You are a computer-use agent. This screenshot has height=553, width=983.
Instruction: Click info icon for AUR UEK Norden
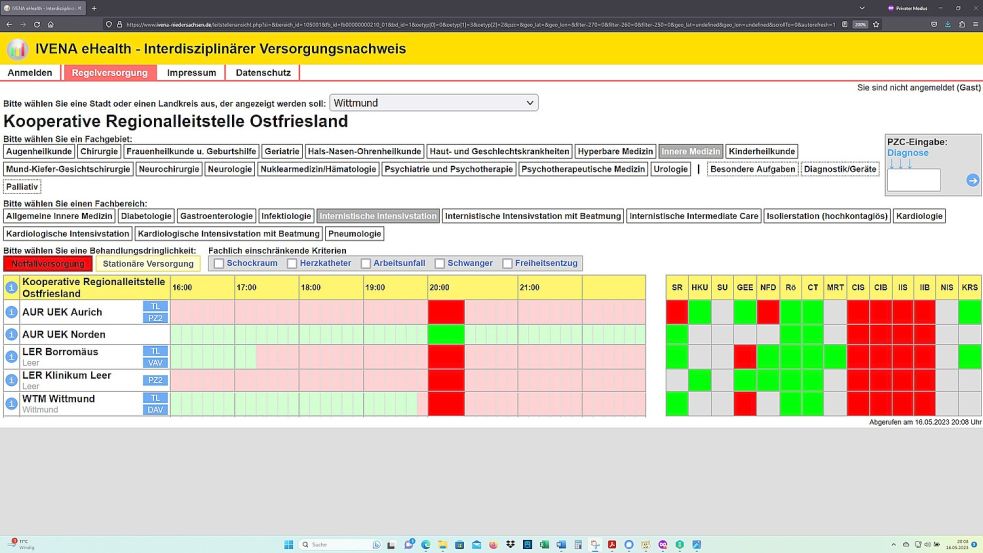click(11, 334)
